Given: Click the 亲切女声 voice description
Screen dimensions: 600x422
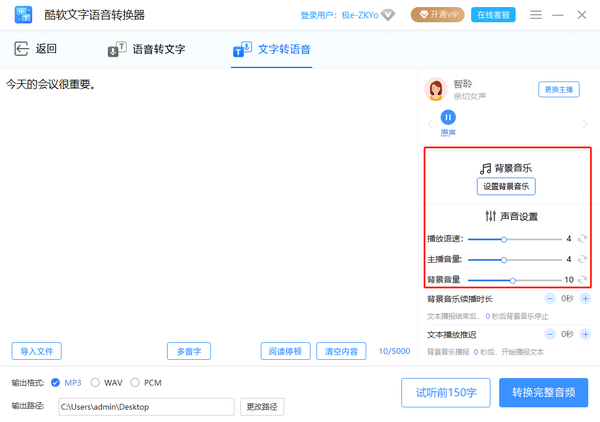Looking at the screenshot, I should (x=469, y=96).
